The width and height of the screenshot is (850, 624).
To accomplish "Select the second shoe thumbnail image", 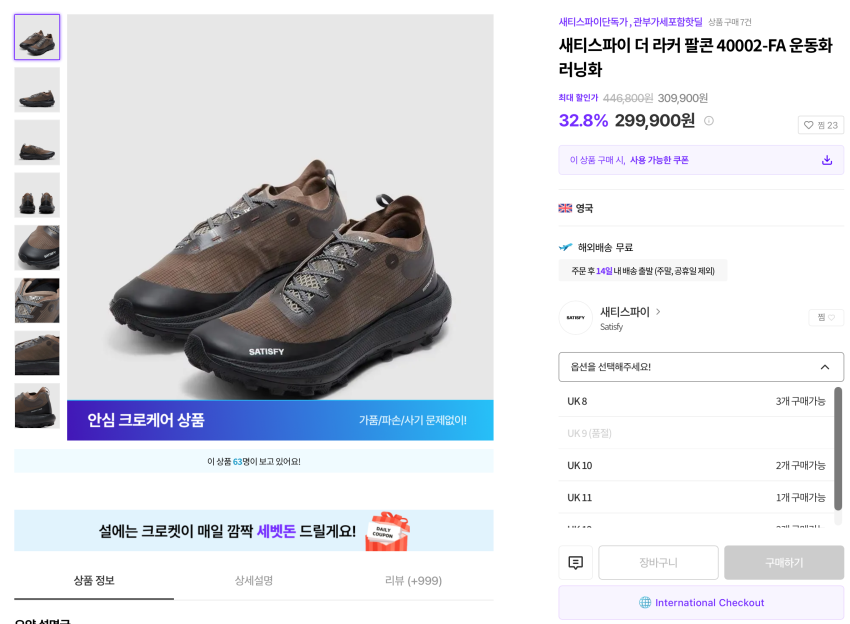I will pyautogui.click(x=37, y=90).
